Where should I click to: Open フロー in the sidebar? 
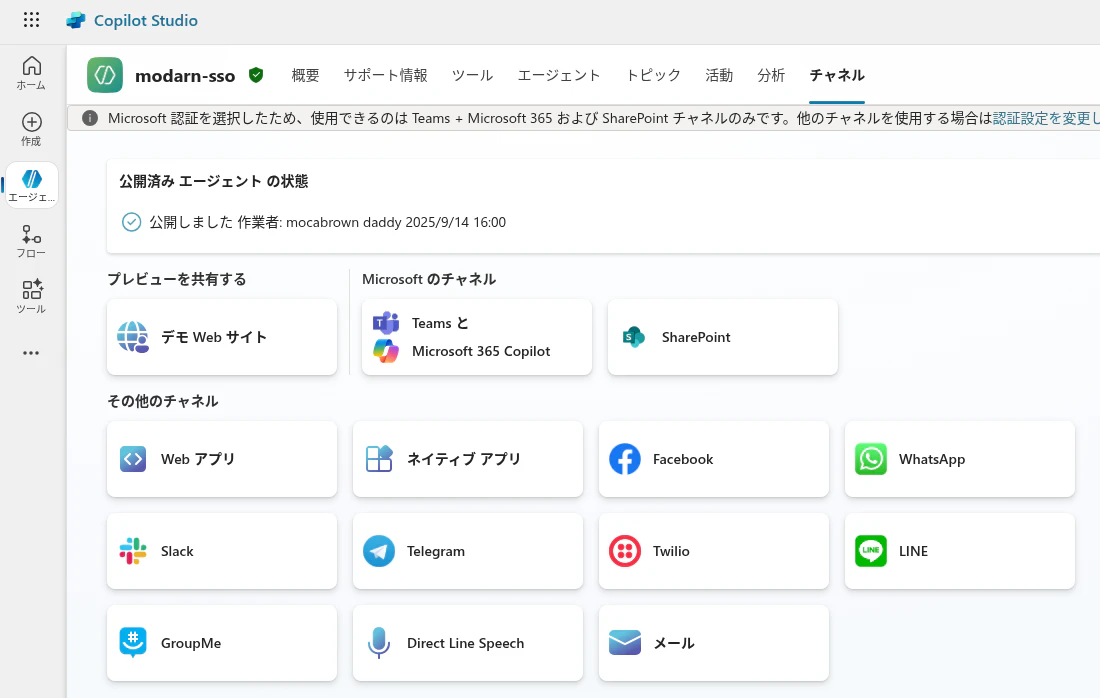pos(32,241)
